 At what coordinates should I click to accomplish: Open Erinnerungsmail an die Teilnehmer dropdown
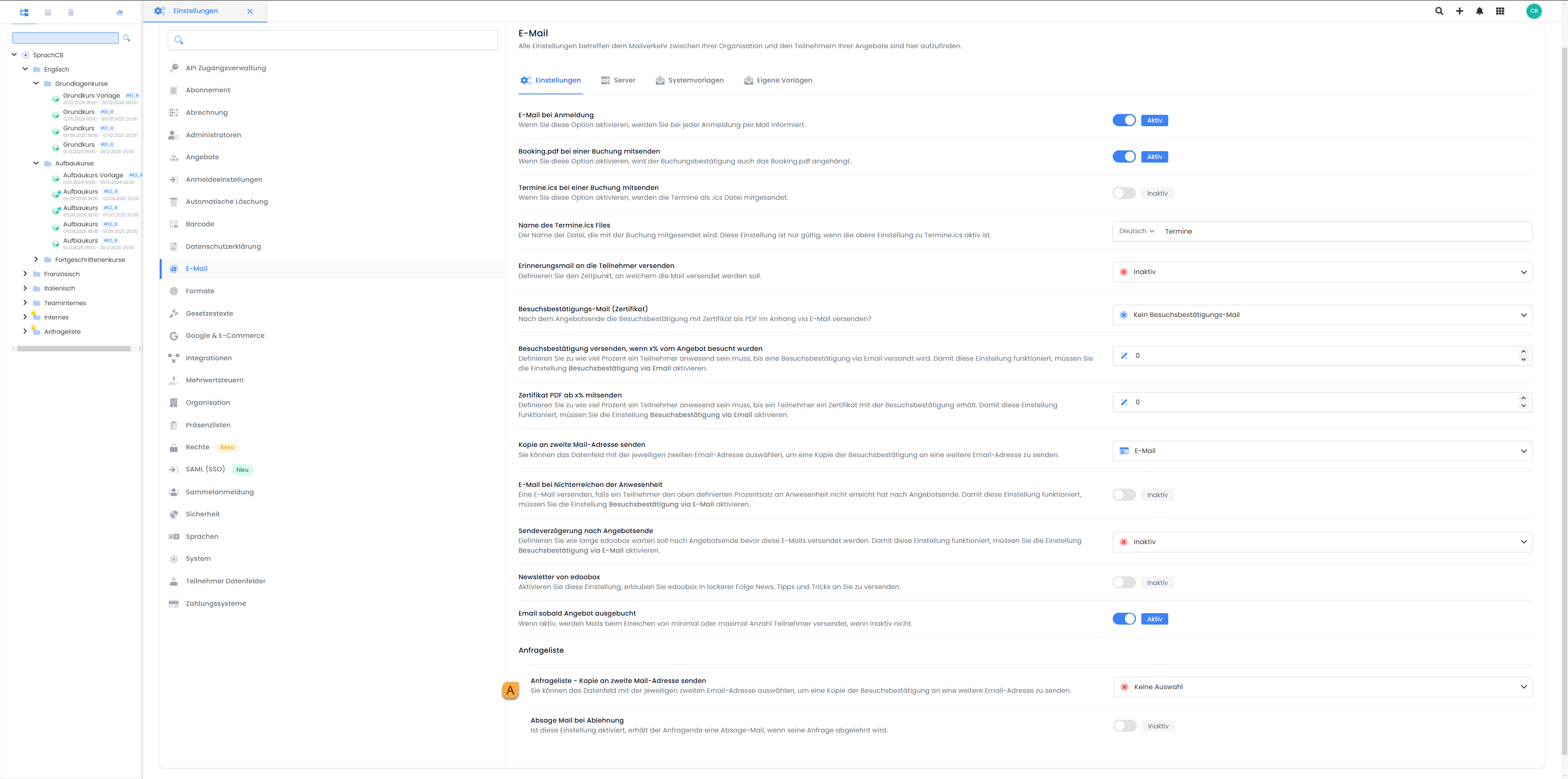pos(1321,272)
